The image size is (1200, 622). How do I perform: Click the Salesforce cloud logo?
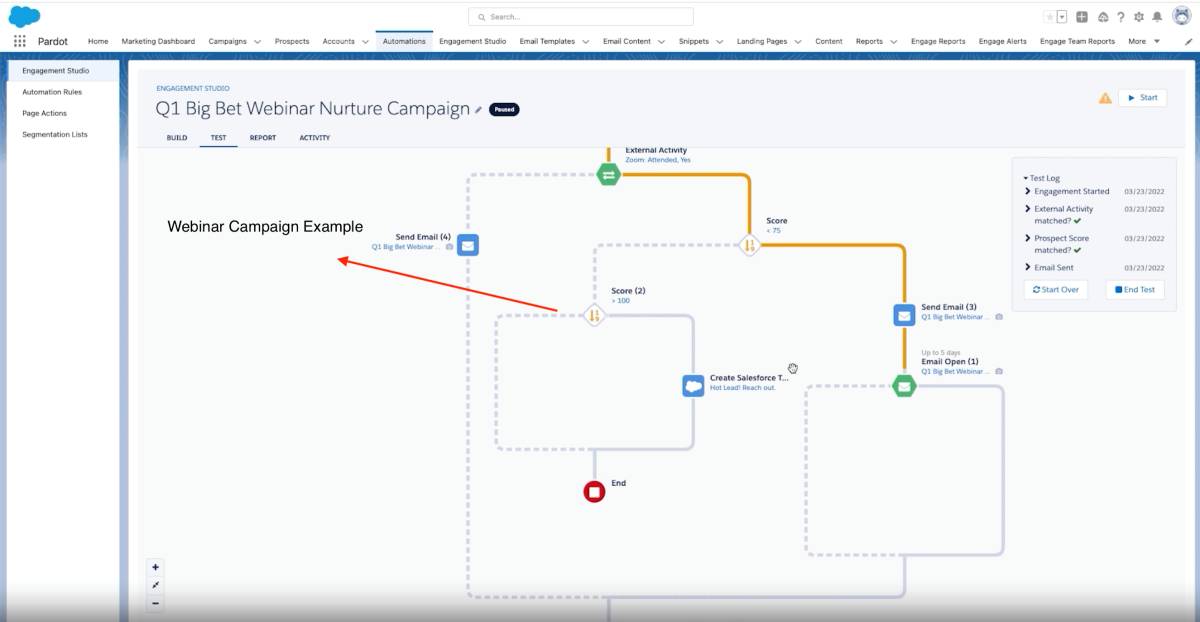pyautogui.click(x=24, y=16)
